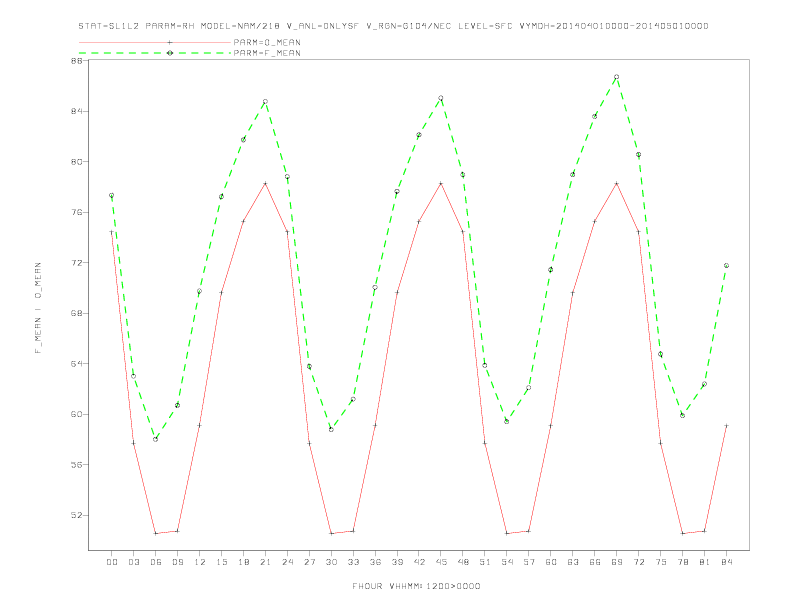Click the O_MEAN low marker at hour 06

point(156,533)
